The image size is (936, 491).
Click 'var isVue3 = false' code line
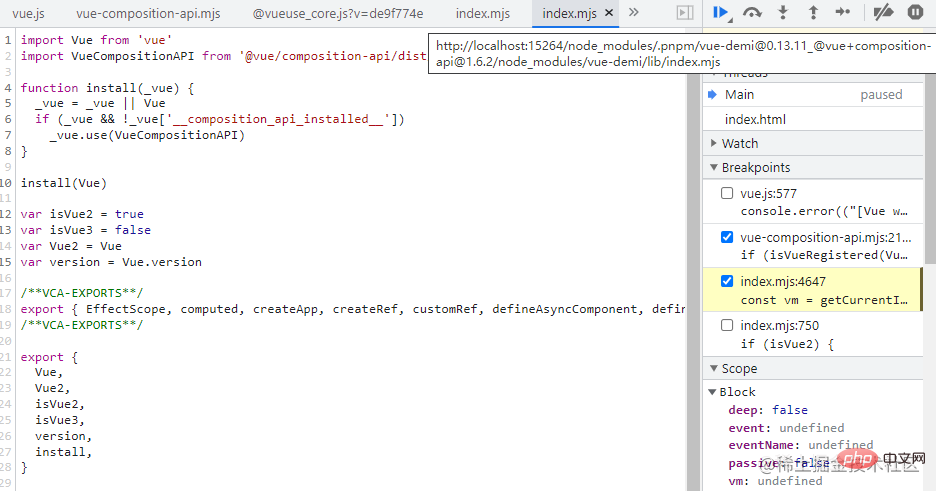pyautogui.click(x=85, y=230)
